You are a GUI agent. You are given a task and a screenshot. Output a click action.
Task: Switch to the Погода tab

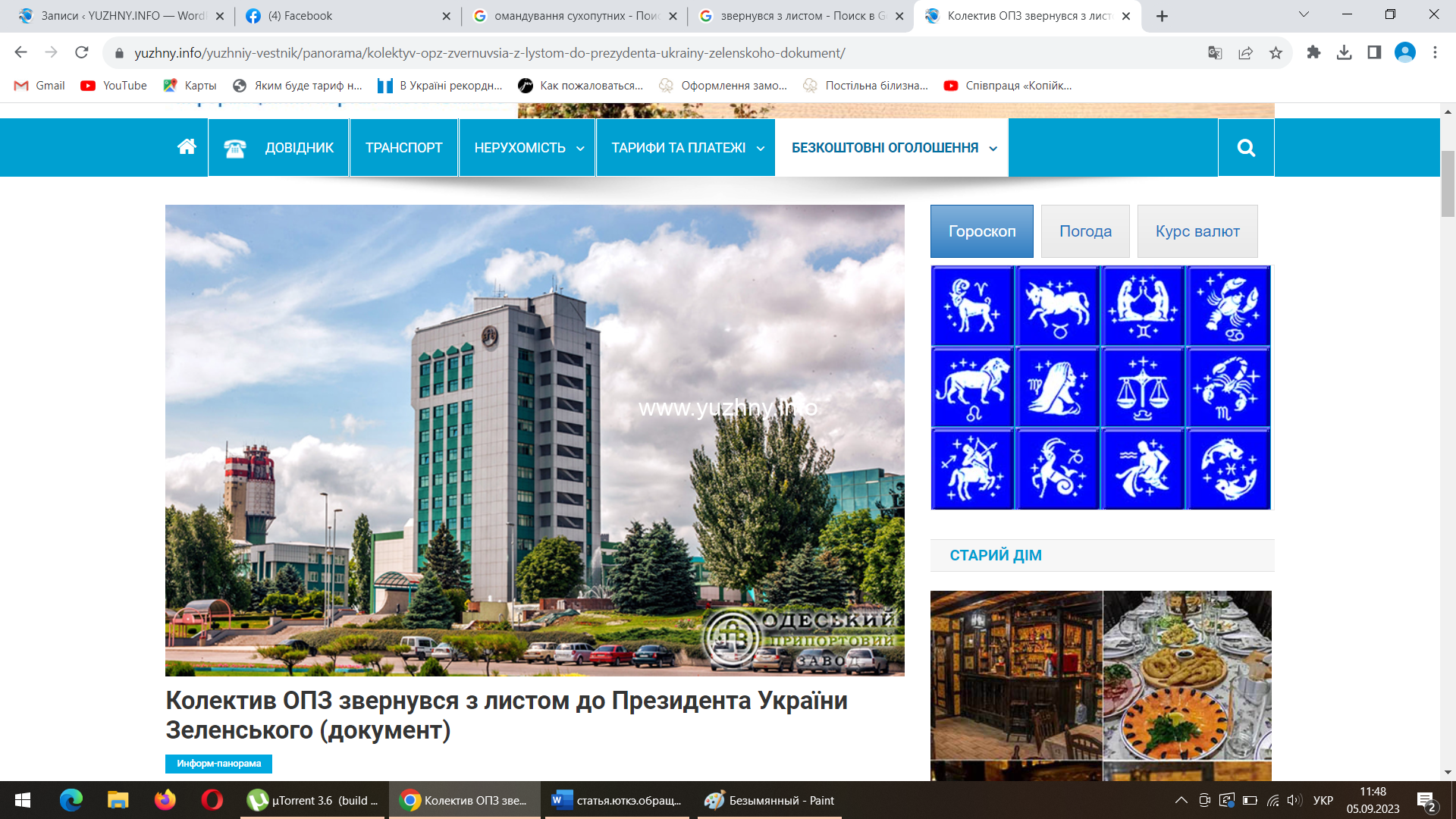point(1085,231)
